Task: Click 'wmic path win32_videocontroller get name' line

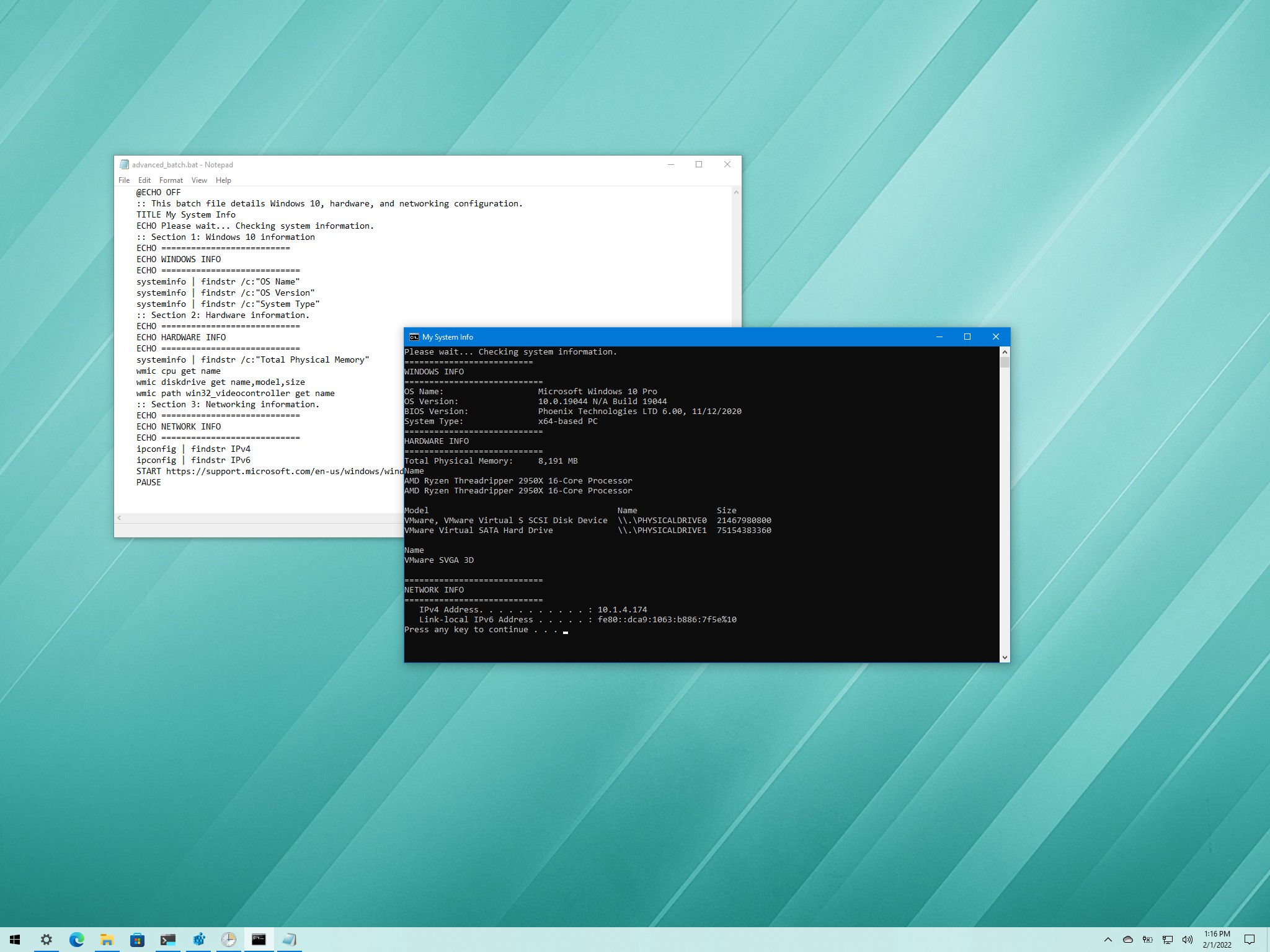Action: point(236,393)
